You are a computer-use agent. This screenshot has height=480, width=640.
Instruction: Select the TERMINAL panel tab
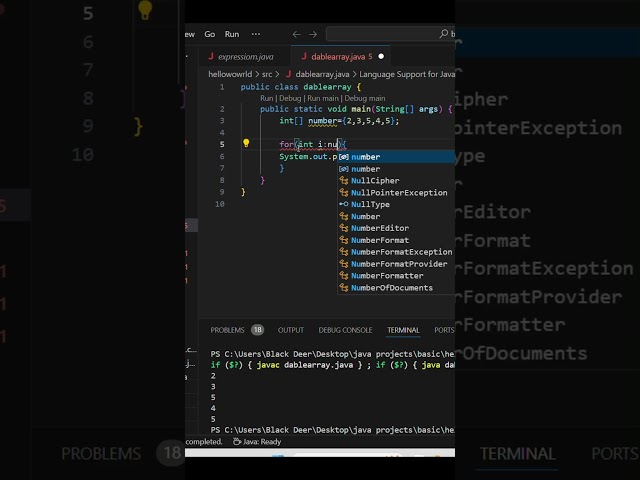click(403, 330)
